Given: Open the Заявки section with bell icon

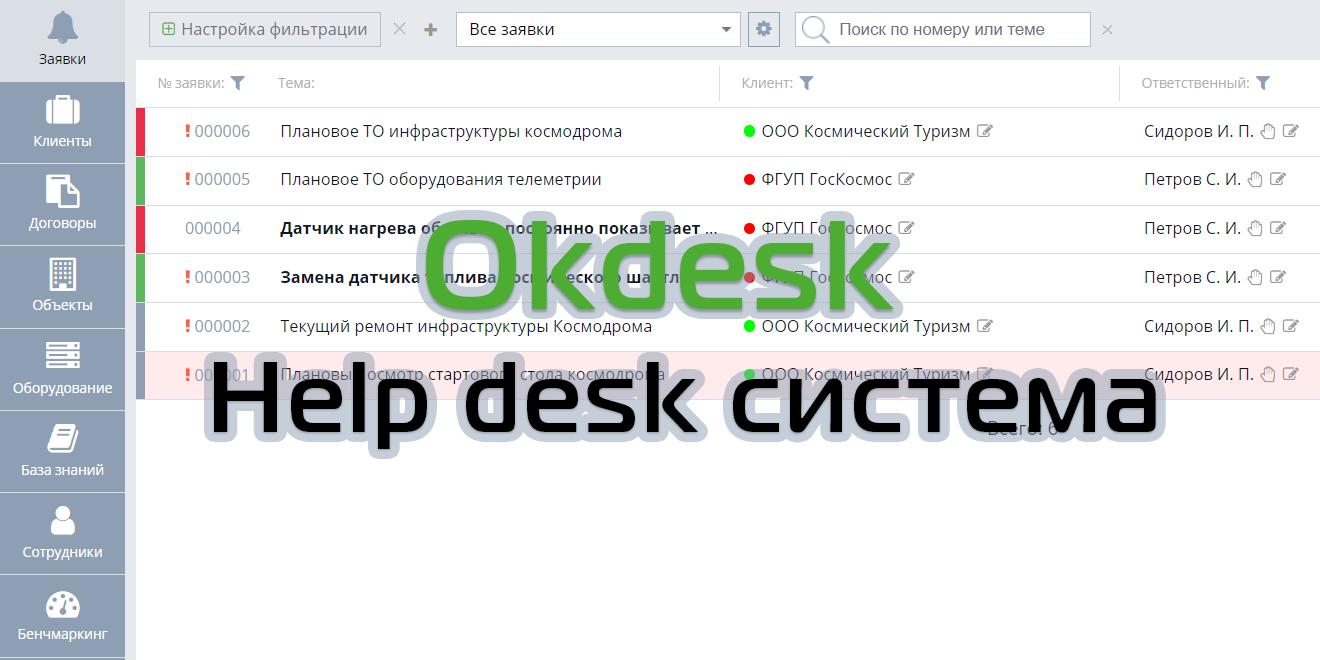Looking at the screenshot, I should click(x=62, y=40).
